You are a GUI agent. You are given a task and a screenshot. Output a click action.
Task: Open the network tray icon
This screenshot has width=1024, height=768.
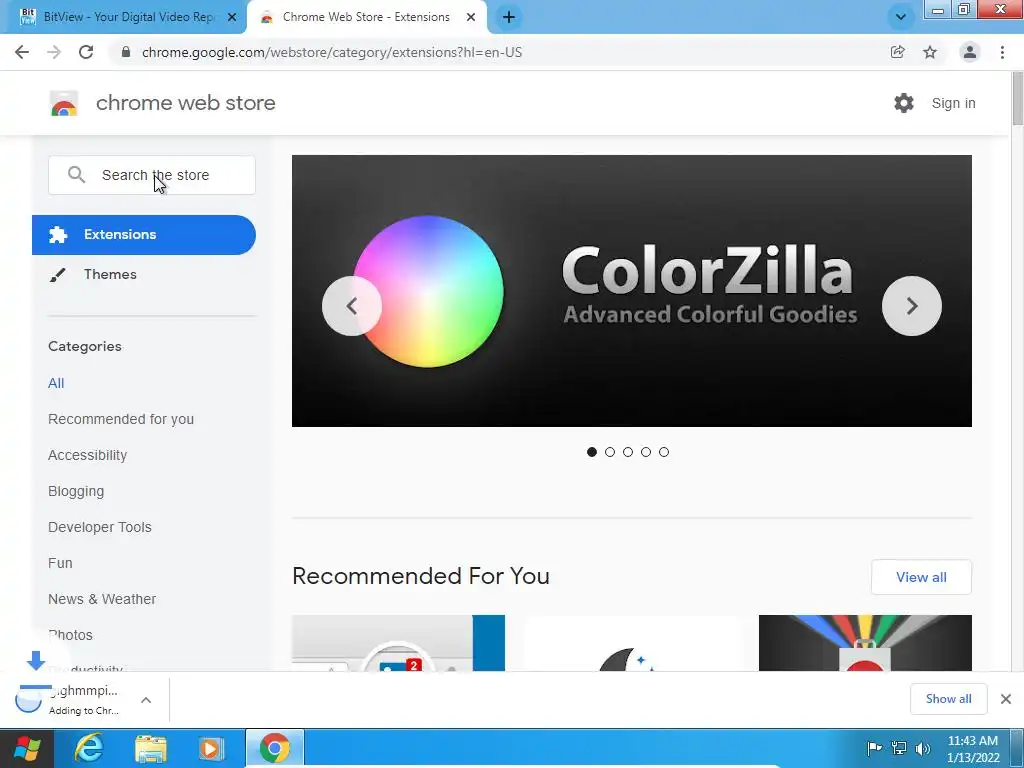pyautogui.click(x=899, y=748)
